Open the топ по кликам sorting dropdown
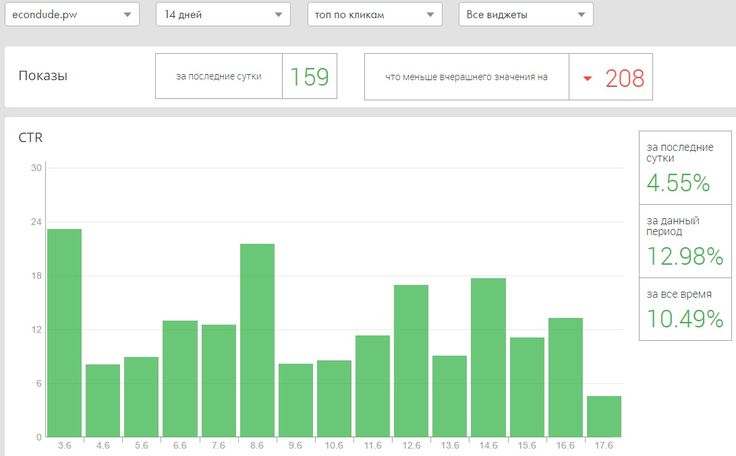736x456 pixels. [x=374, y=15]
